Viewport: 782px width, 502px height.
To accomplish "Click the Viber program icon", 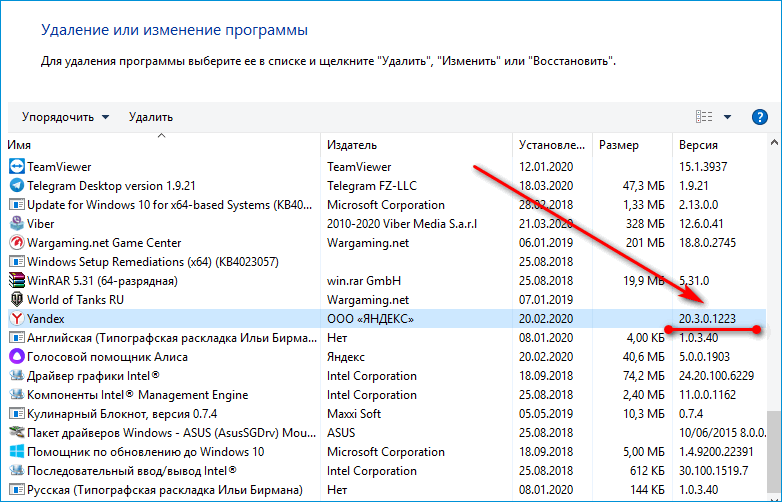I will 15,224.
